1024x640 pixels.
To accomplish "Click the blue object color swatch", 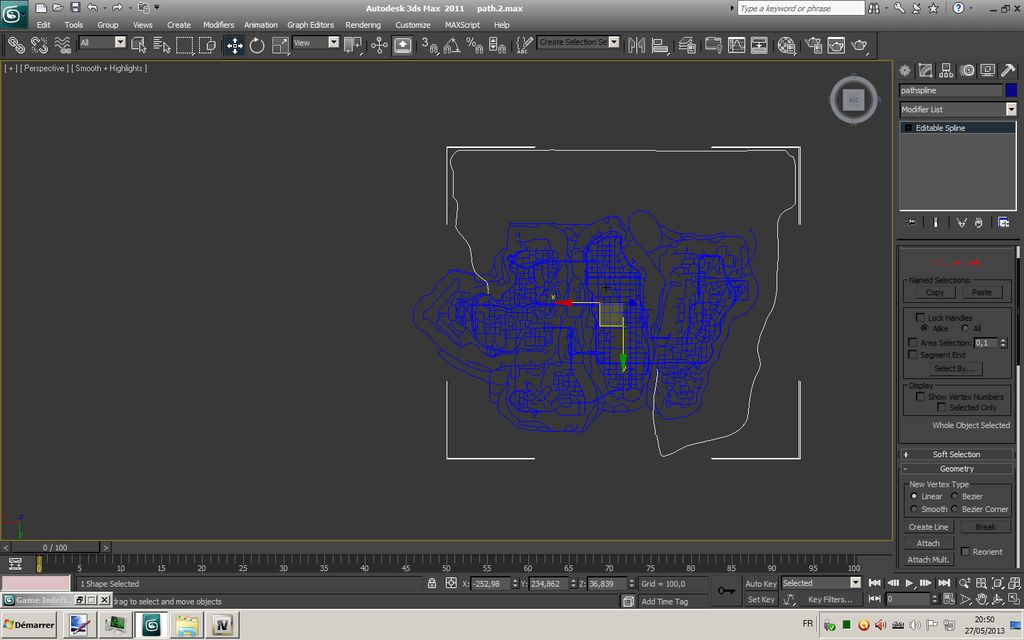I will click(x=1011, y=90).
